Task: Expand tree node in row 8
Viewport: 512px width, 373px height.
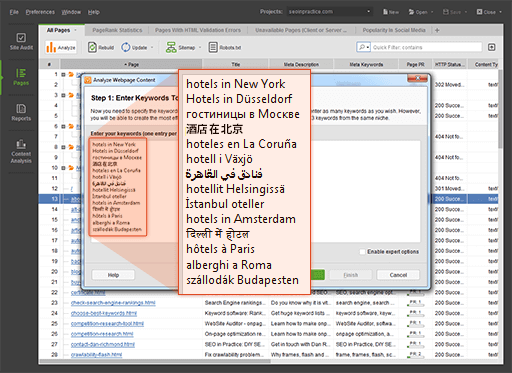Action: tap(63, 147)
